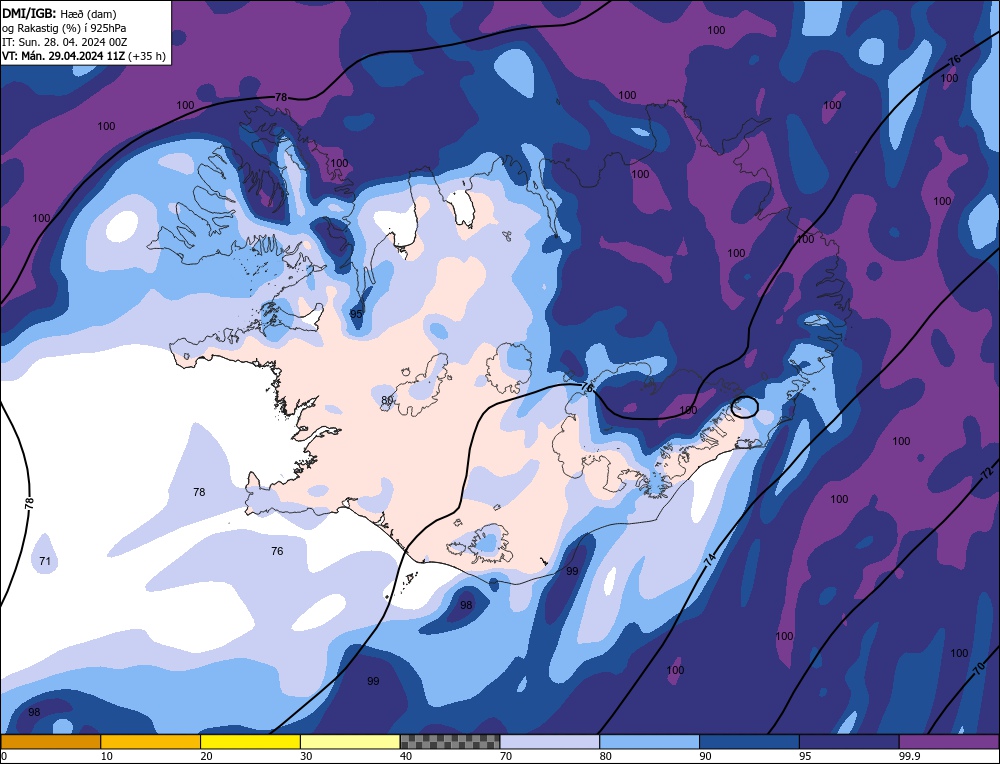The height and width of the screenshot is (764, 1000).
Task: Click the '40' tick label in the legend
Action: coord(406,756)
